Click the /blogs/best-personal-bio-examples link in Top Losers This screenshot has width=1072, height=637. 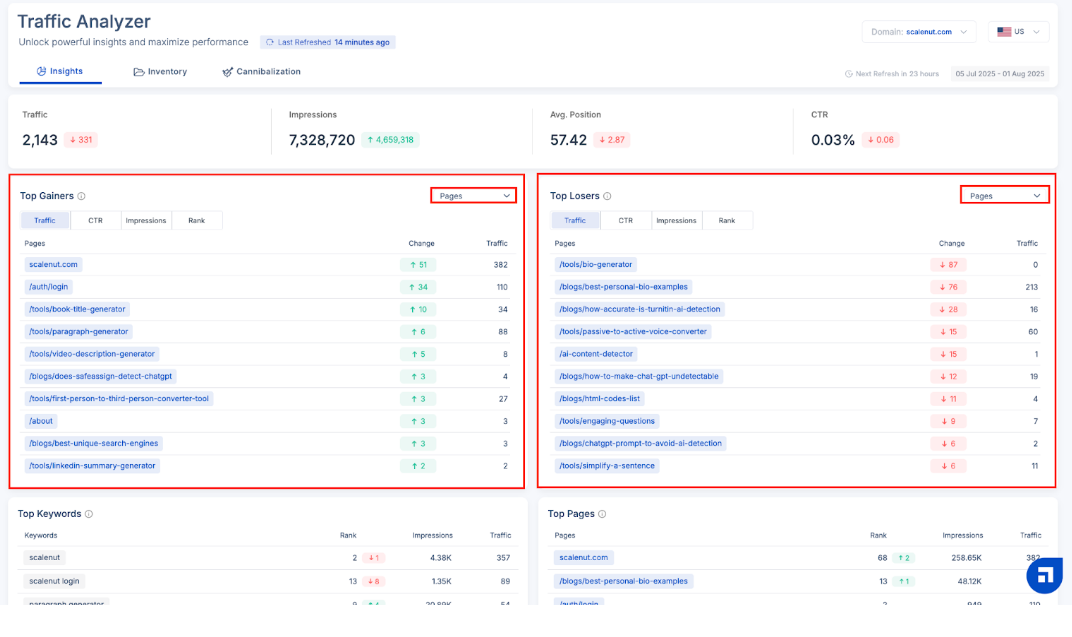pyautogui.click(x=623, y=287)
